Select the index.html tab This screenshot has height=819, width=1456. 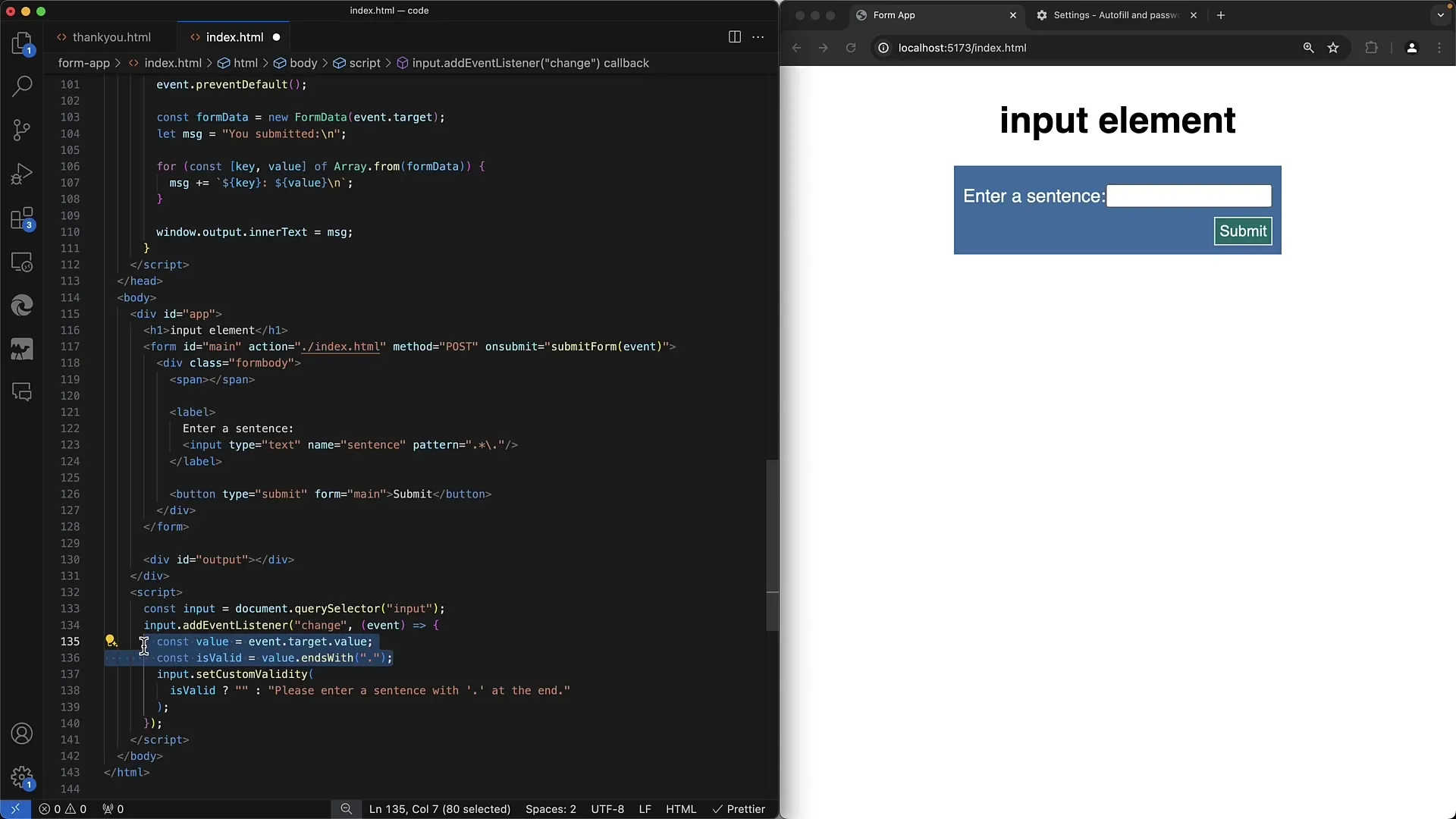click(x=234, y=37)
